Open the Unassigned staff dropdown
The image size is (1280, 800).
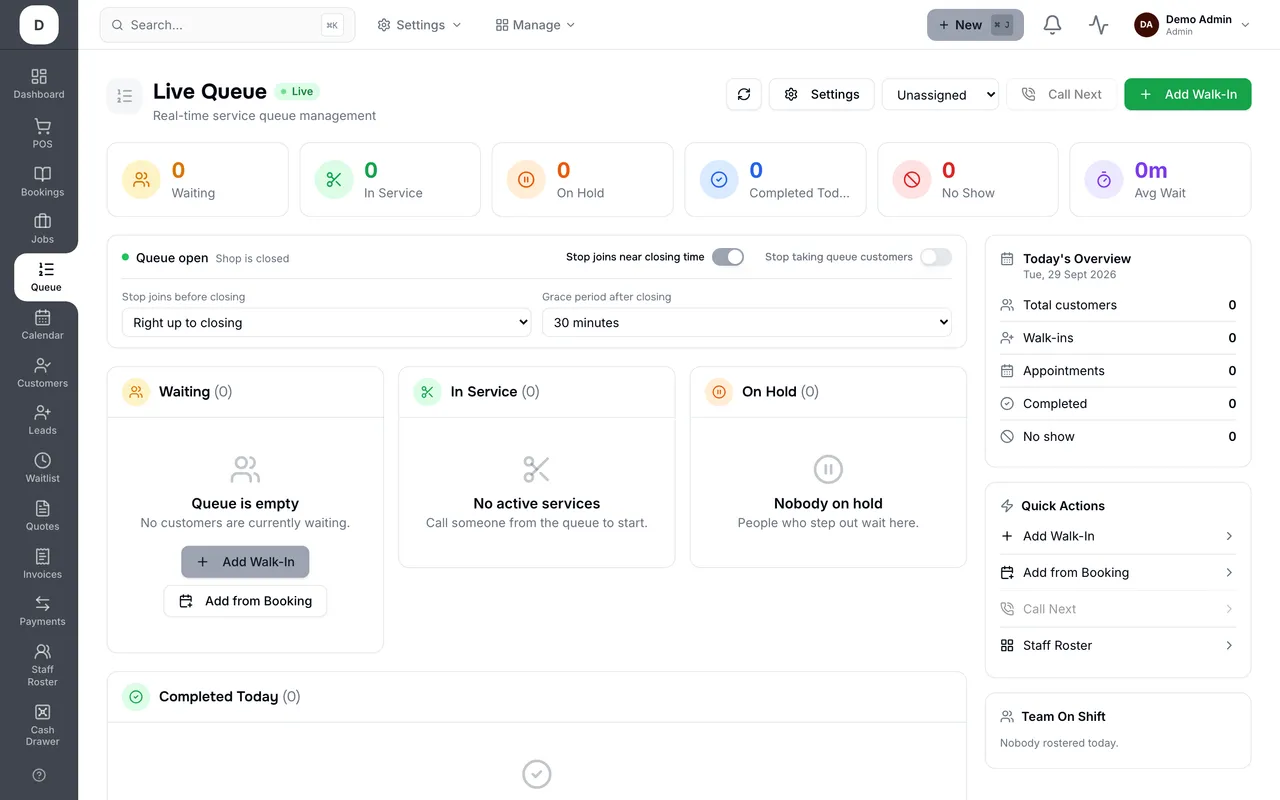940,94
